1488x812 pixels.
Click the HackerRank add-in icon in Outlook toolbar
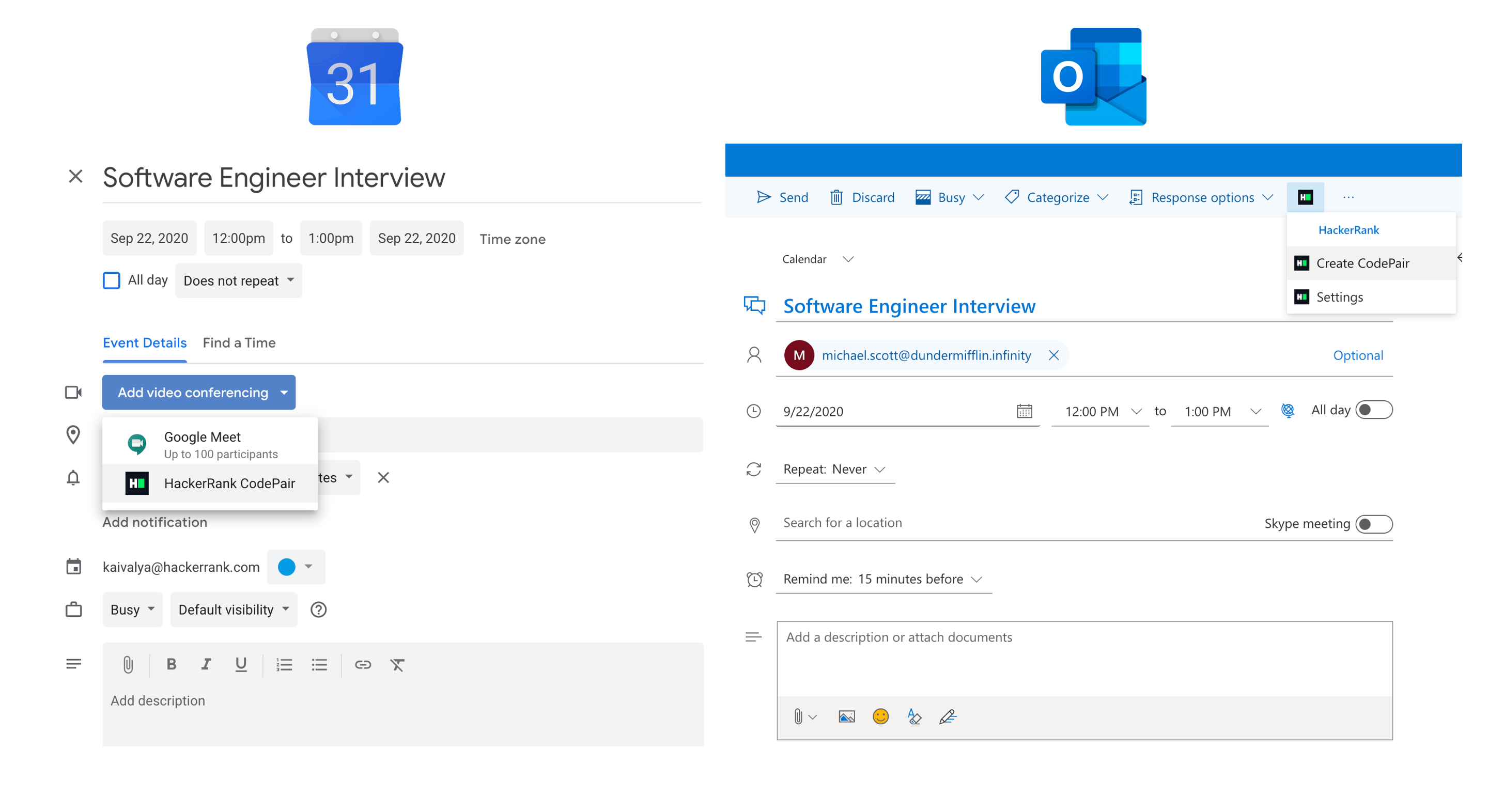tap(1305, 197)
